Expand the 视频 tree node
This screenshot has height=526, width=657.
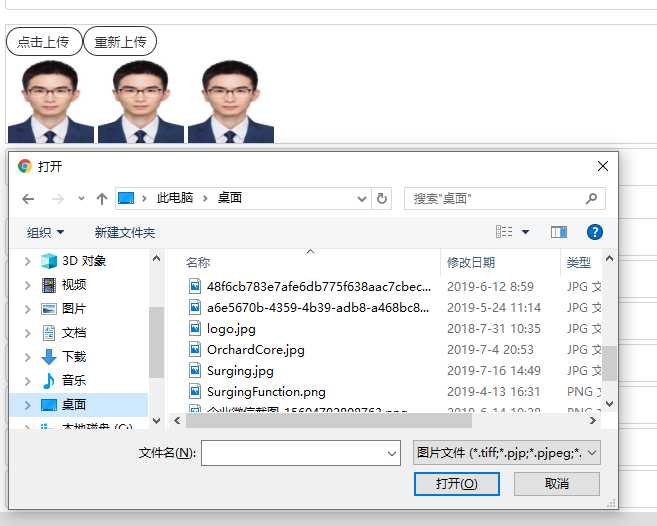click(x=28, y=285)
